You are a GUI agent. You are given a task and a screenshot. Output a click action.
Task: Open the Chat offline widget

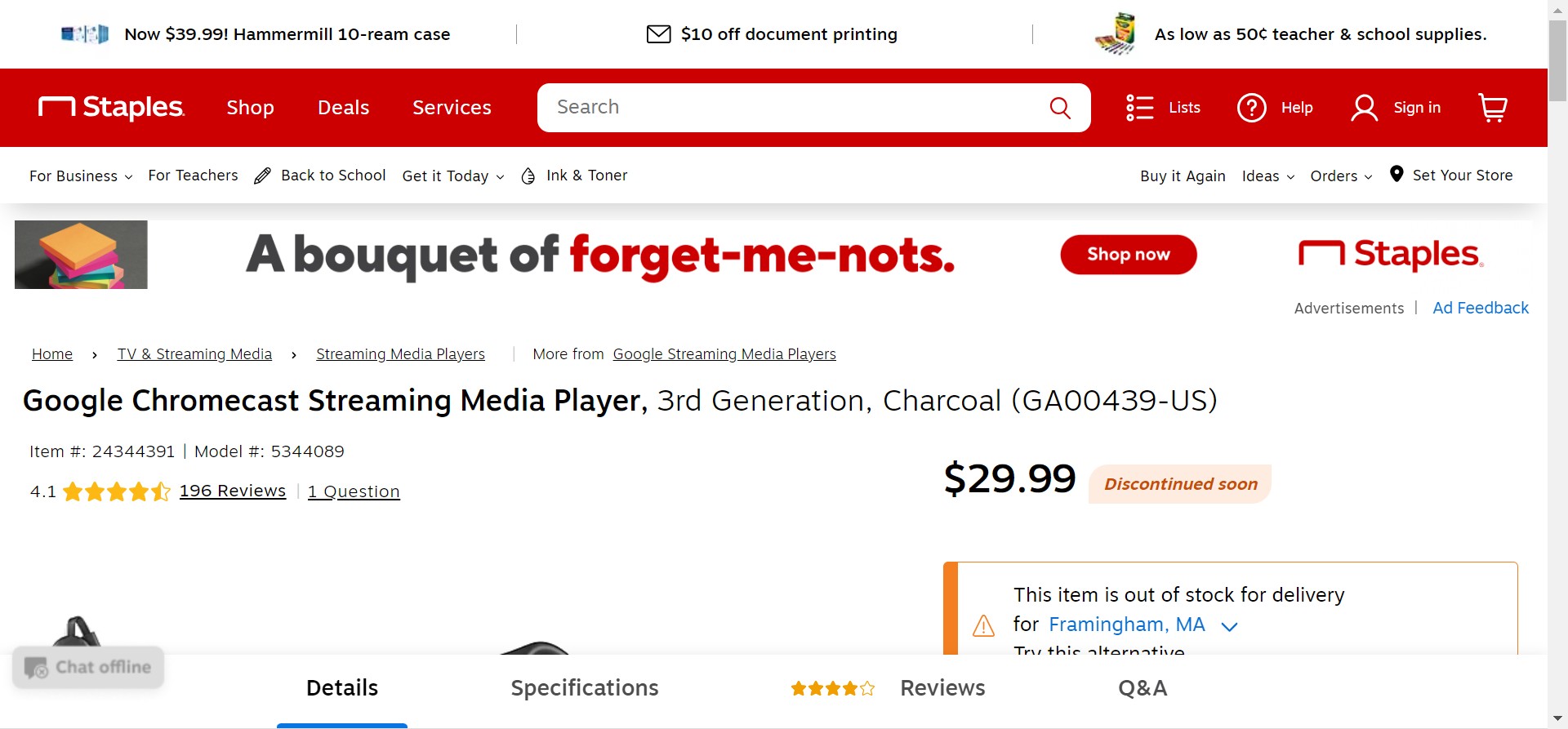tap(88, 667)
